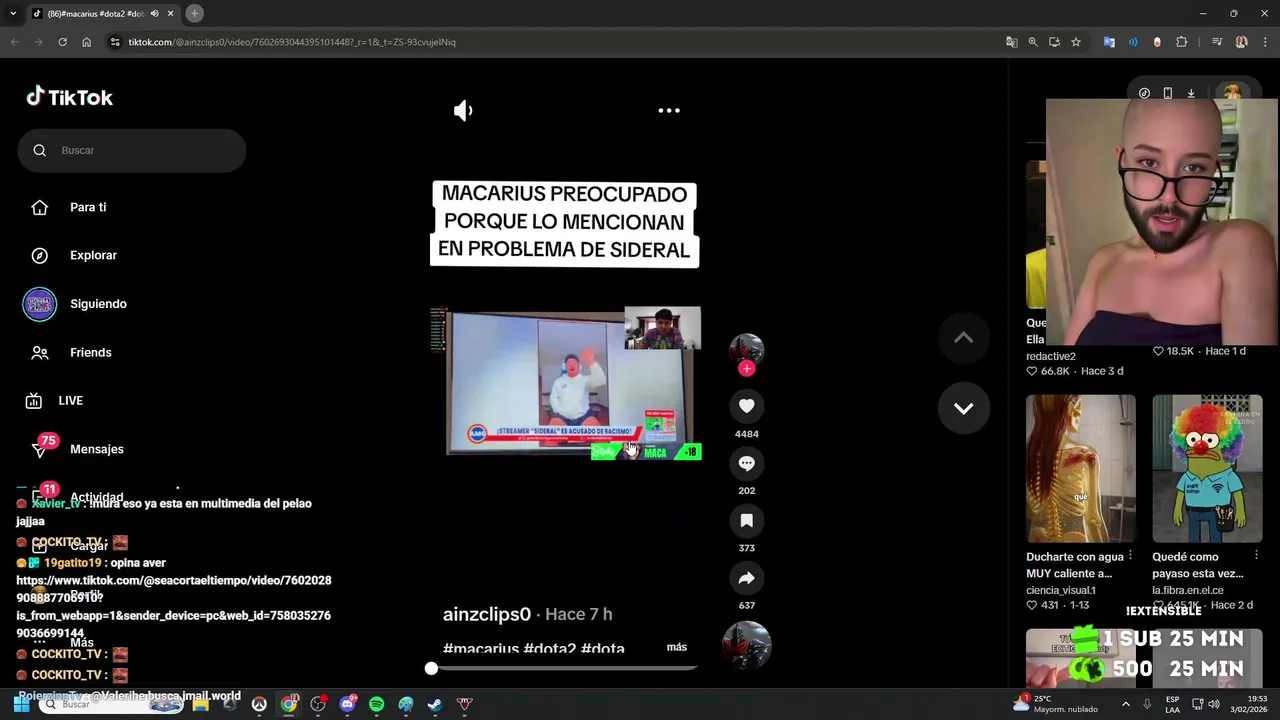Open the comments bubble showing 202
Image resolution: width=1280 pixels, height=720 pixels.
[x=746, y=463]
